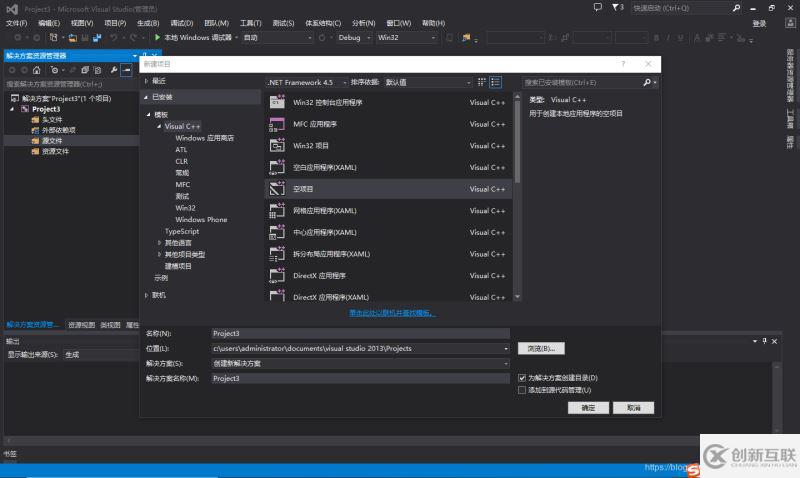Toggle 添加到源代码管理 checkbox
The height and width of the screenshot is (478, 800).
coord(521,390)
